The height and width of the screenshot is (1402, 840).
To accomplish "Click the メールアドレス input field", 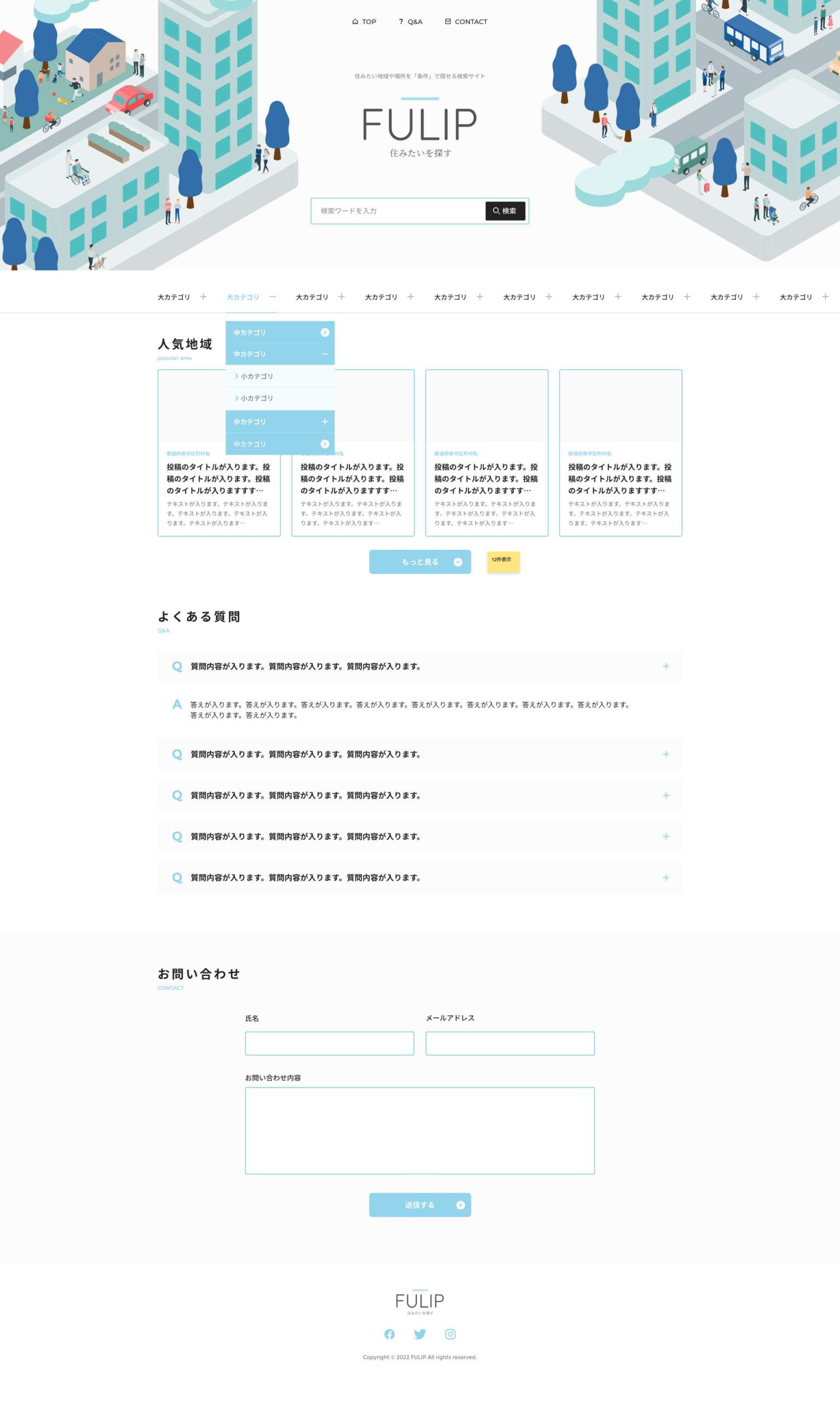I will 509,1043.
